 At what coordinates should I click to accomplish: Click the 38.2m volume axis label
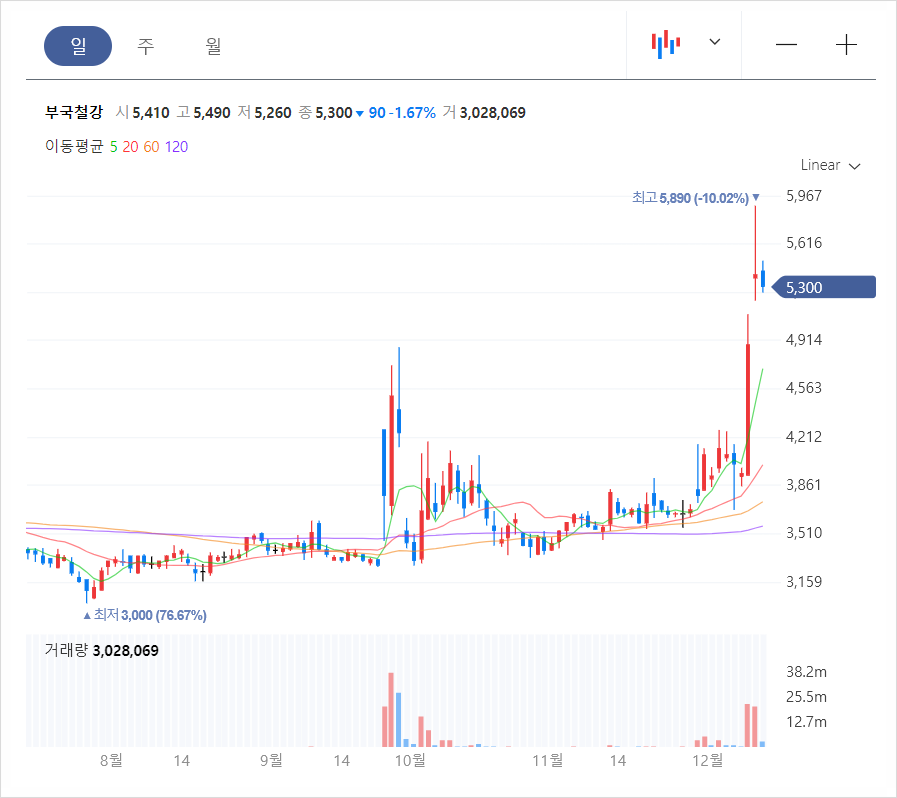tap(806, 672)
